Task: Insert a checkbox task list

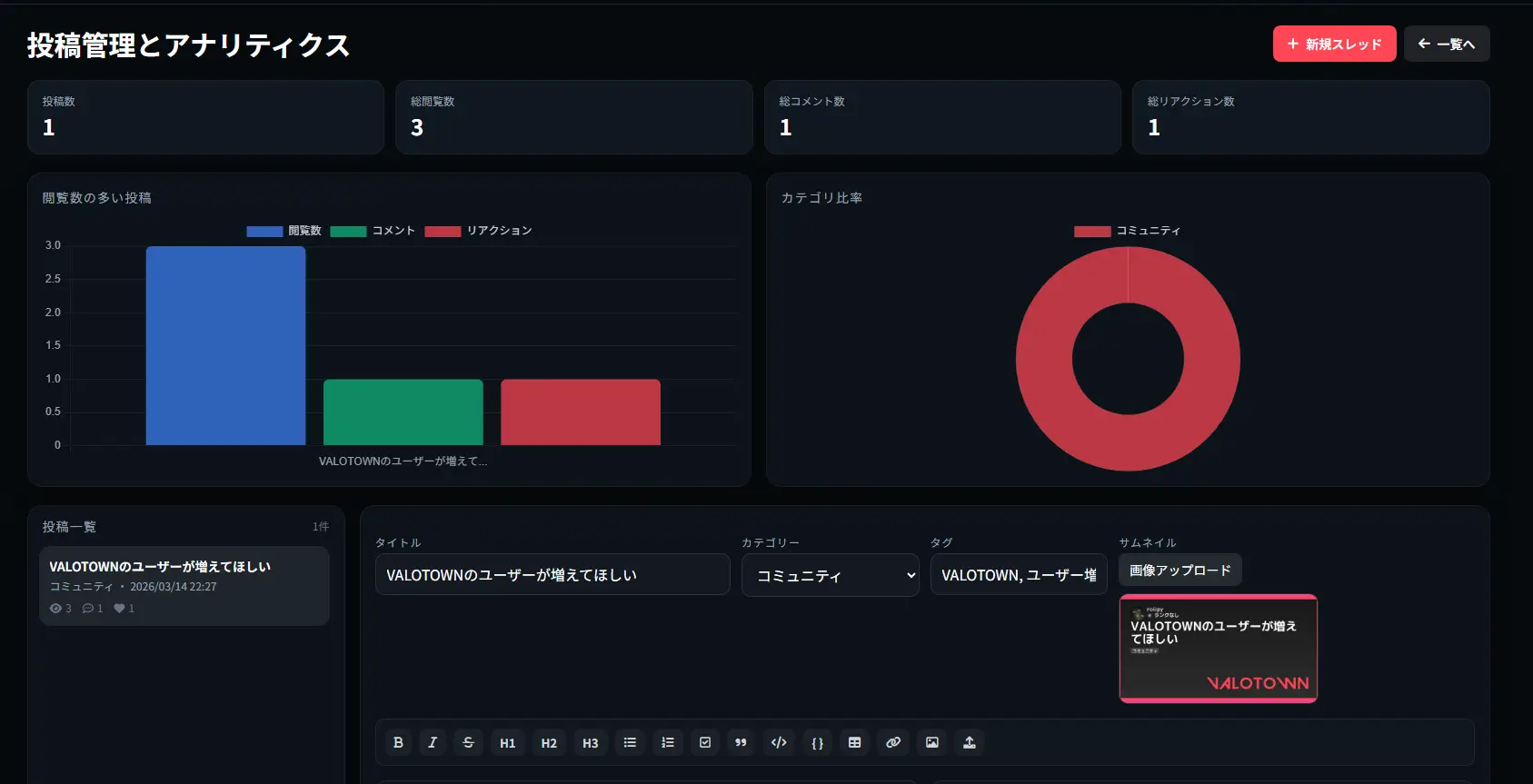Action: pyautogui.click(x=705, y=742)
